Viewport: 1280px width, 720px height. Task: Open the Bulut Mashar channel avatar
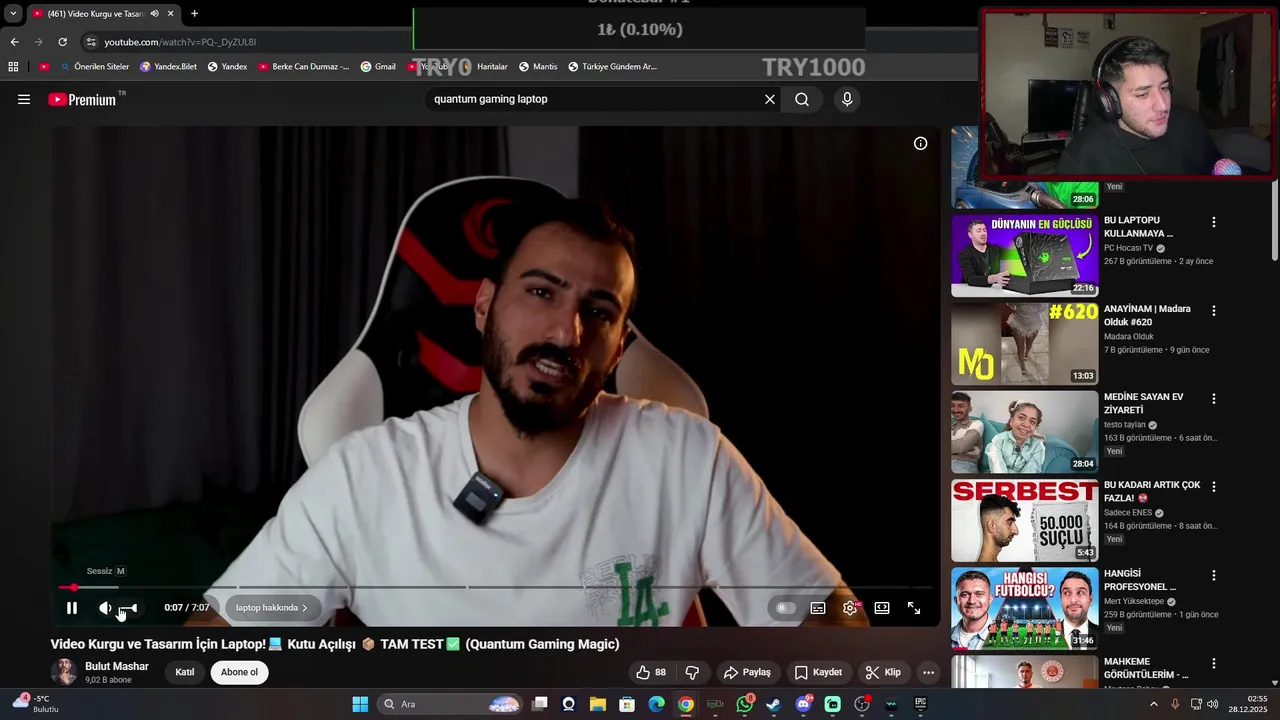pos(64,672)
